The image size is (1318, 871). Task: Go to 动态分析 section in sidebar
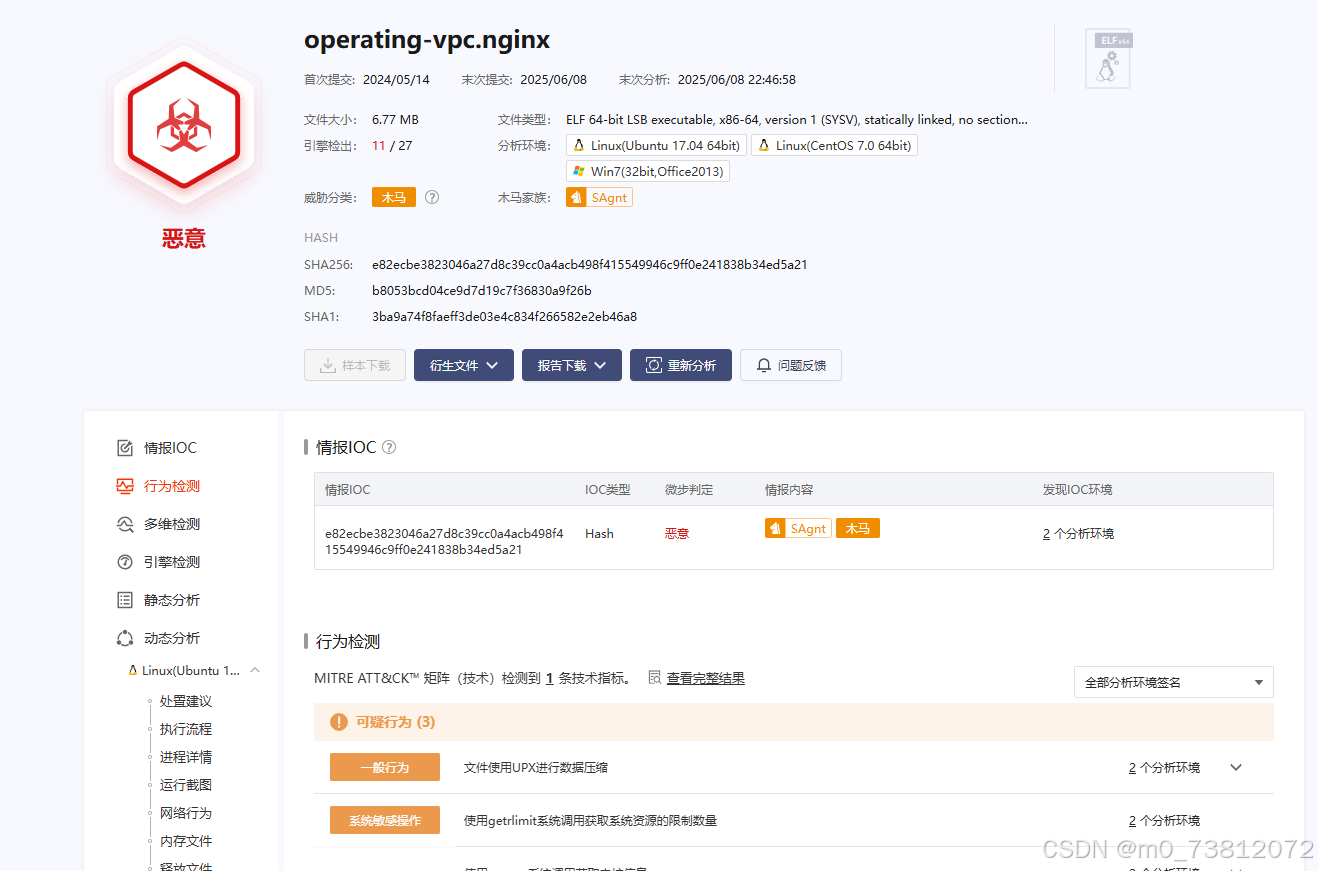[172, 638]
